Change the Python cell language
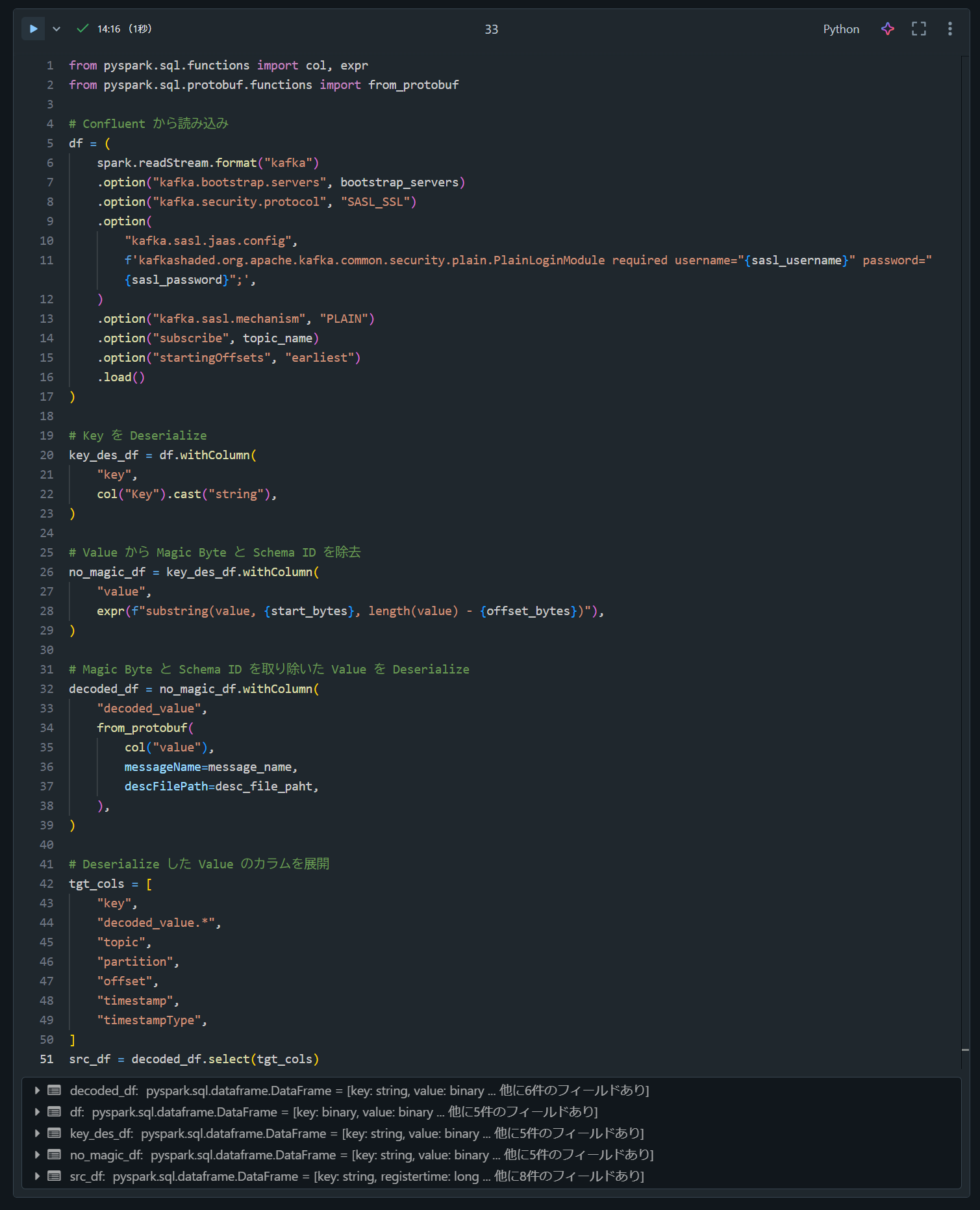 pyautogui.click(x=841, y=29)
